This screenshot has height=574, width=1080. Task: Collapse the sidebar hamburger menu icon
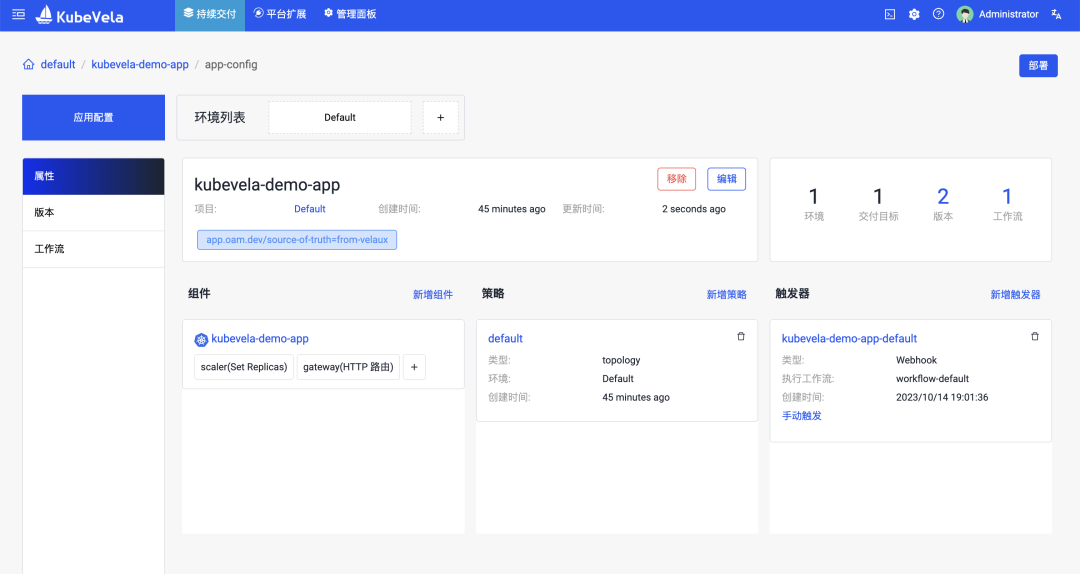(19, 14)
